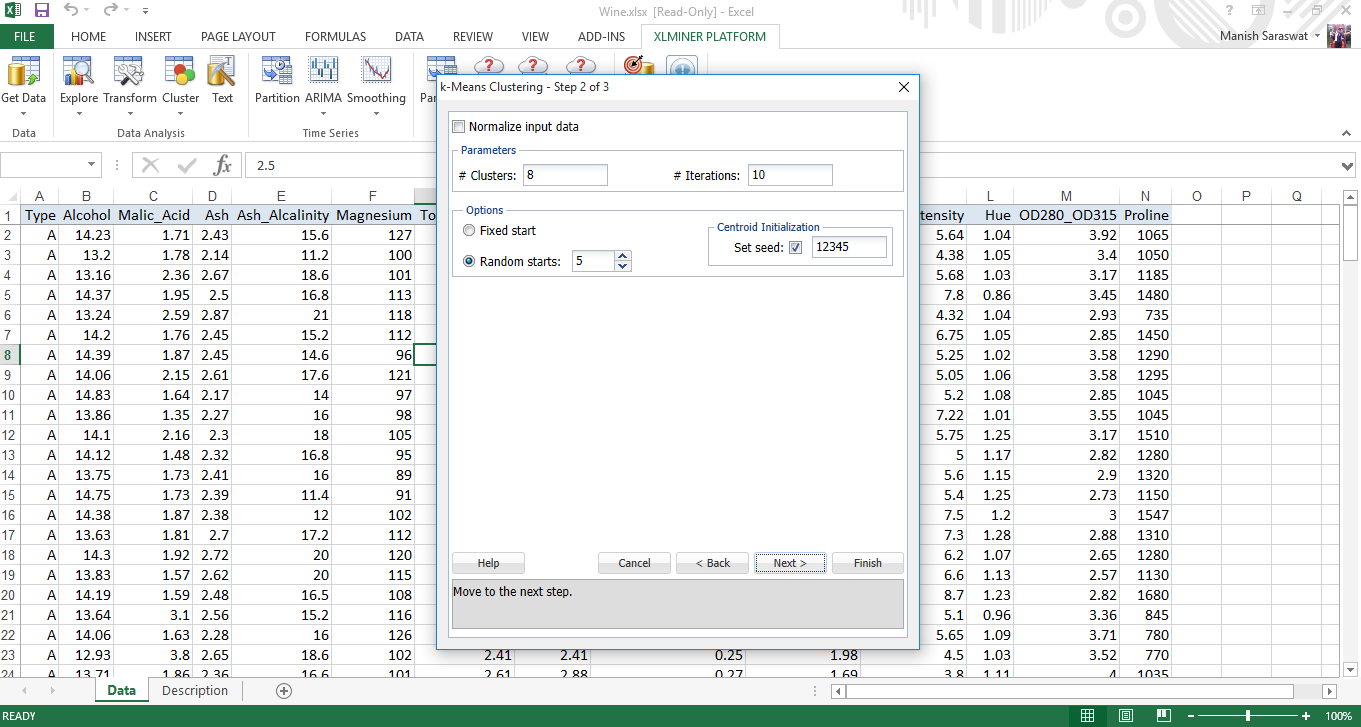Image resolution: width=1361 pixels, height=727 pixels.
Task: Click the zoom slider in status bar
Action: [x=1247, y=716]
